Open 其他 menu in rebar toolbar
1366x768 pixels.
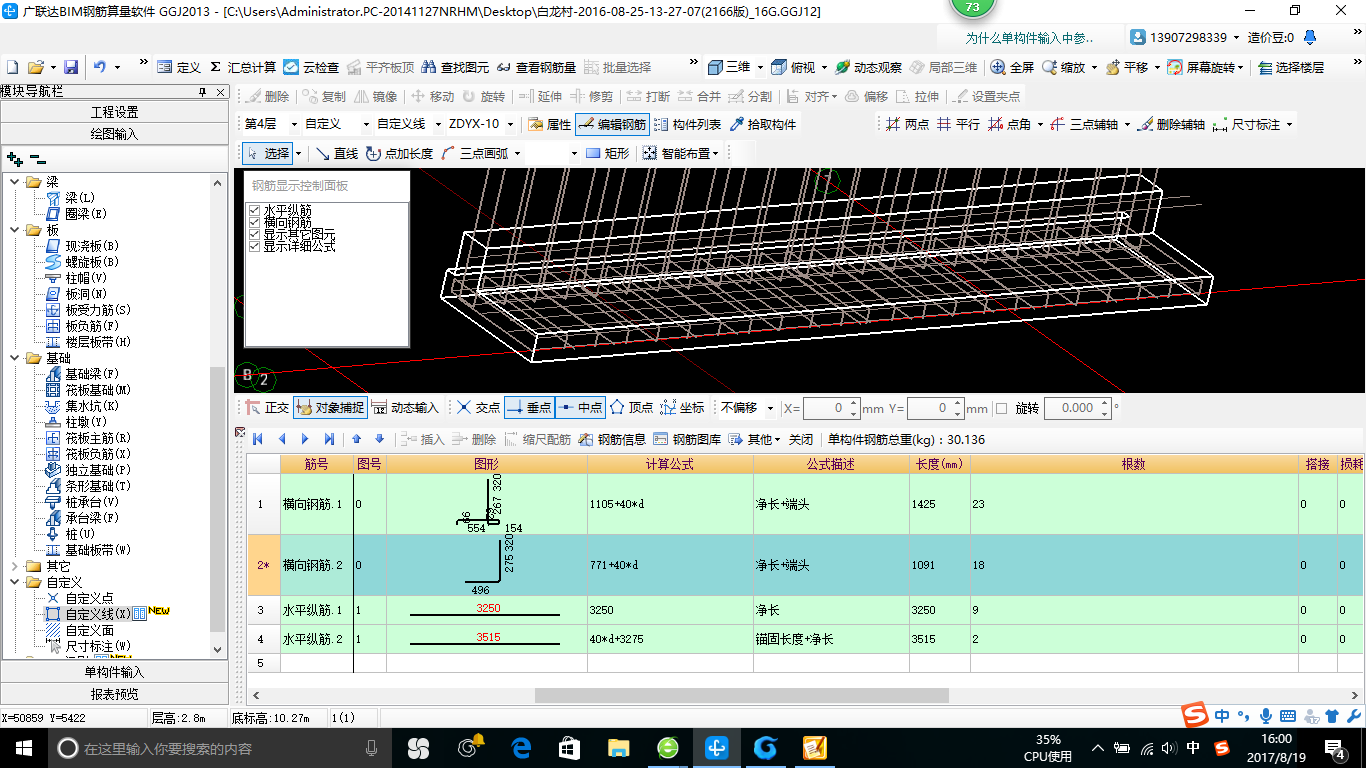click(755, 439)
